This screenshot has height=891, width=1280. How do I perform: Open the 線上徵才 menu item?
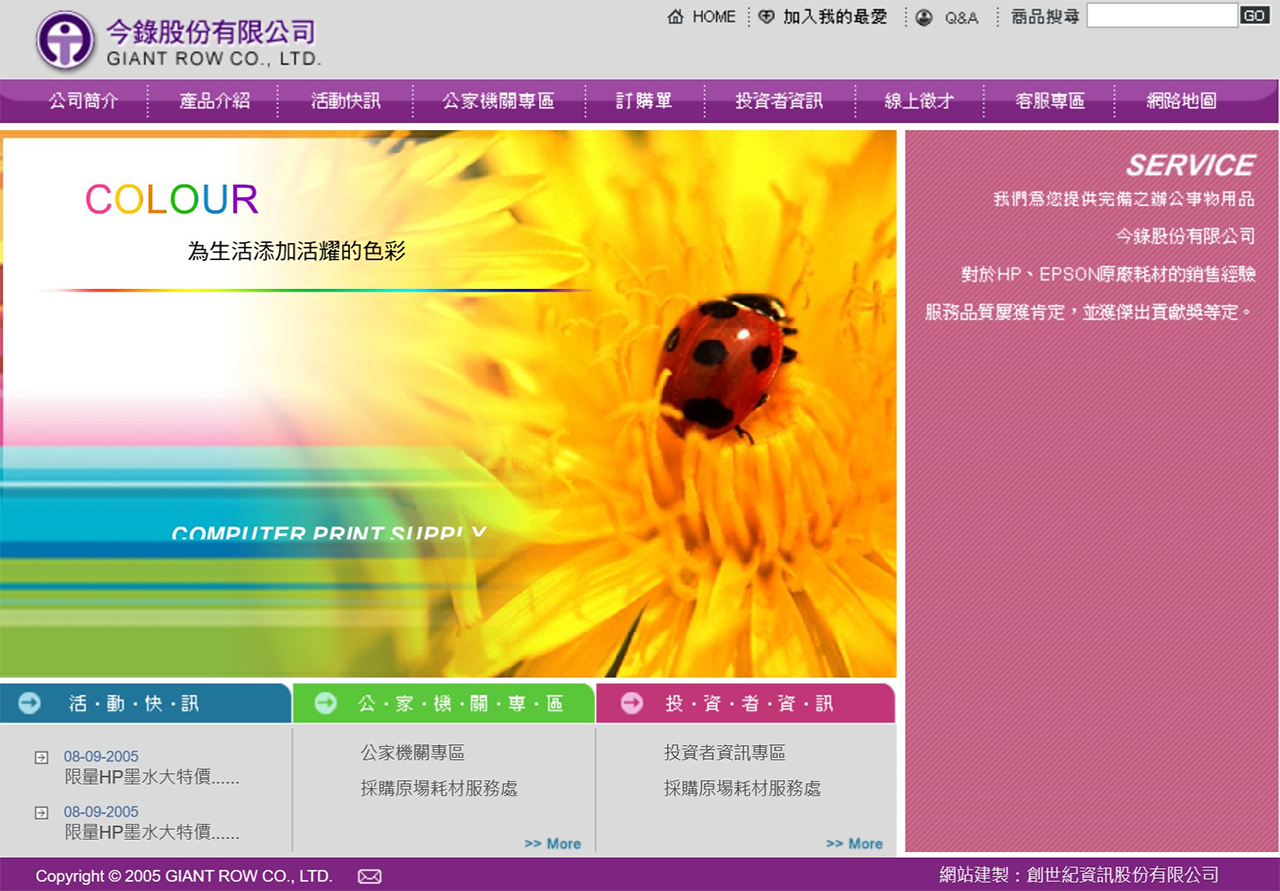pyautogui.click(x=920, y=101)
